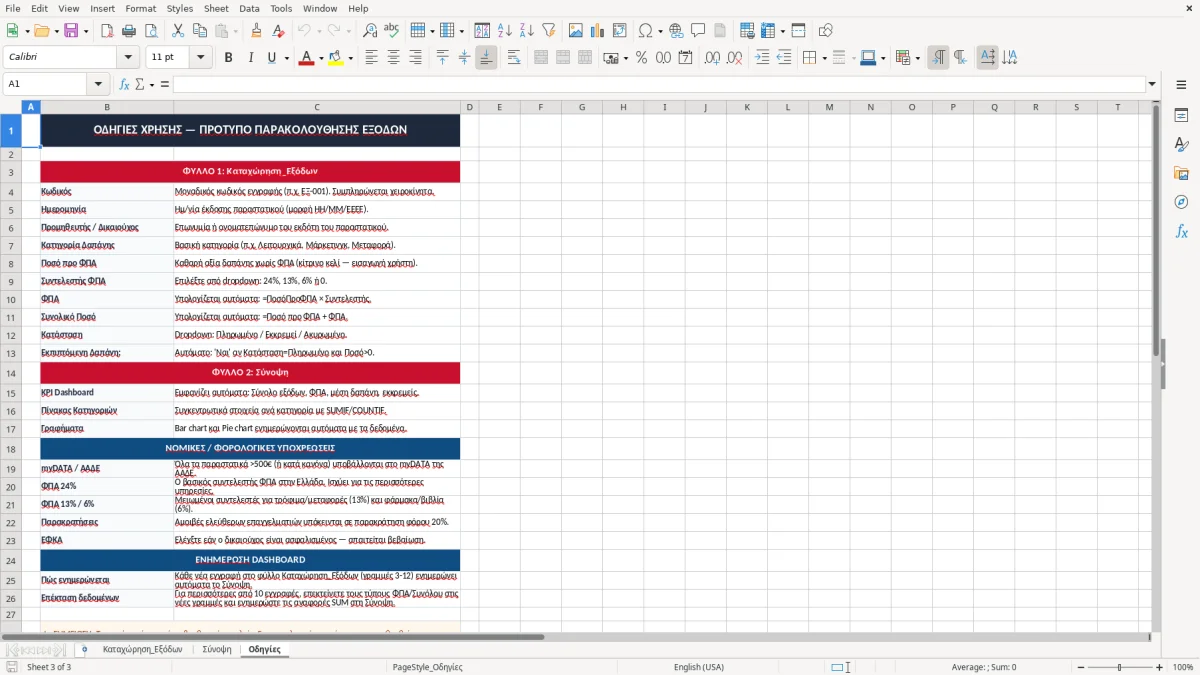Toggle Align Bottom vertical alignment

point(486,58)
